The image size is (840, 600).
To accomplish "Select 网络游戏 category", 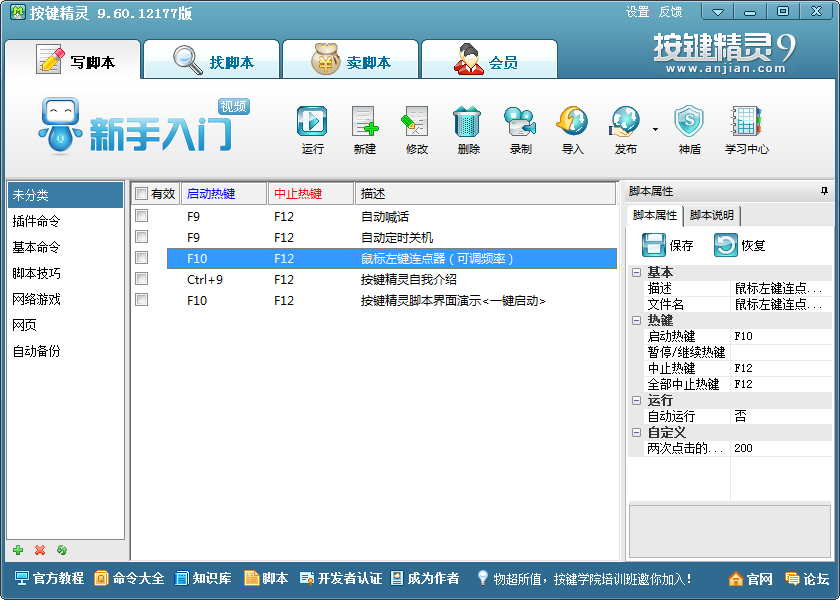I will click(x=65, y=299).
